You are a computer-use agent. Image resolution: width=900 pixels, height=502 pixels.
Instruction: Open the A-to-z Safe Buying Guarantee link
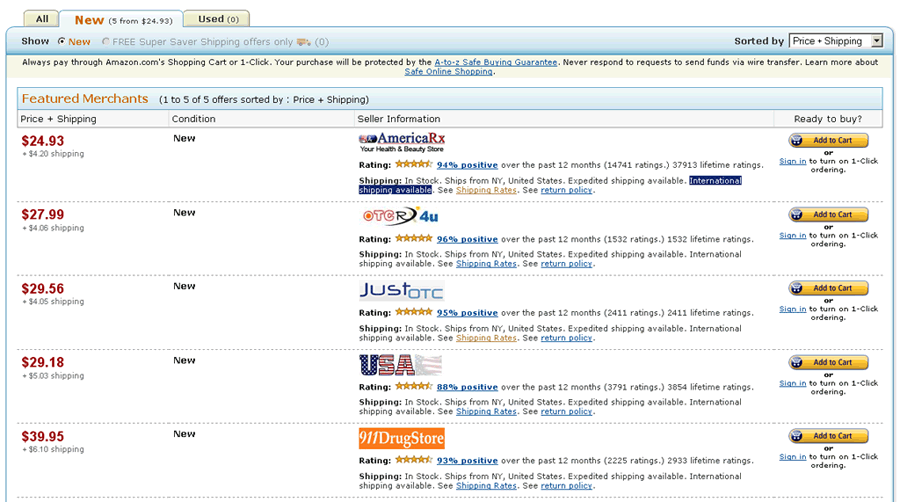496,62
